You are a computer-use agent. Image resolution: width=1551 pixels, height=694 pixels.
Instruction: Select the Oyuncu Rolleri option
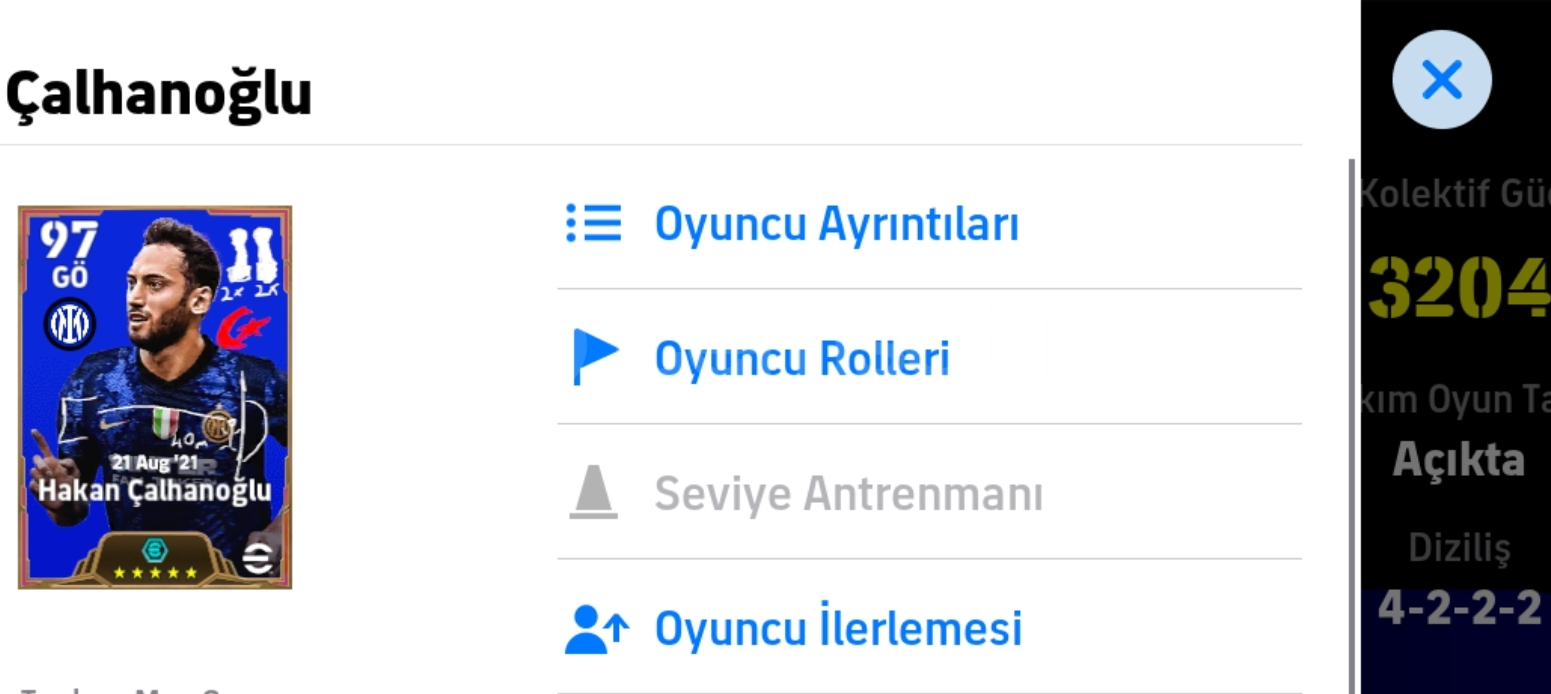point(801,359)
